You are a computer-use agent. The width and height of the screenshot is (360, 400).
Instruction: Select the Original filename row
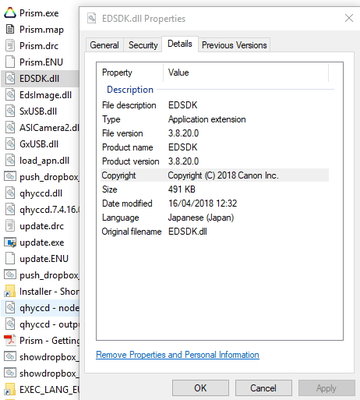[215, 232]
